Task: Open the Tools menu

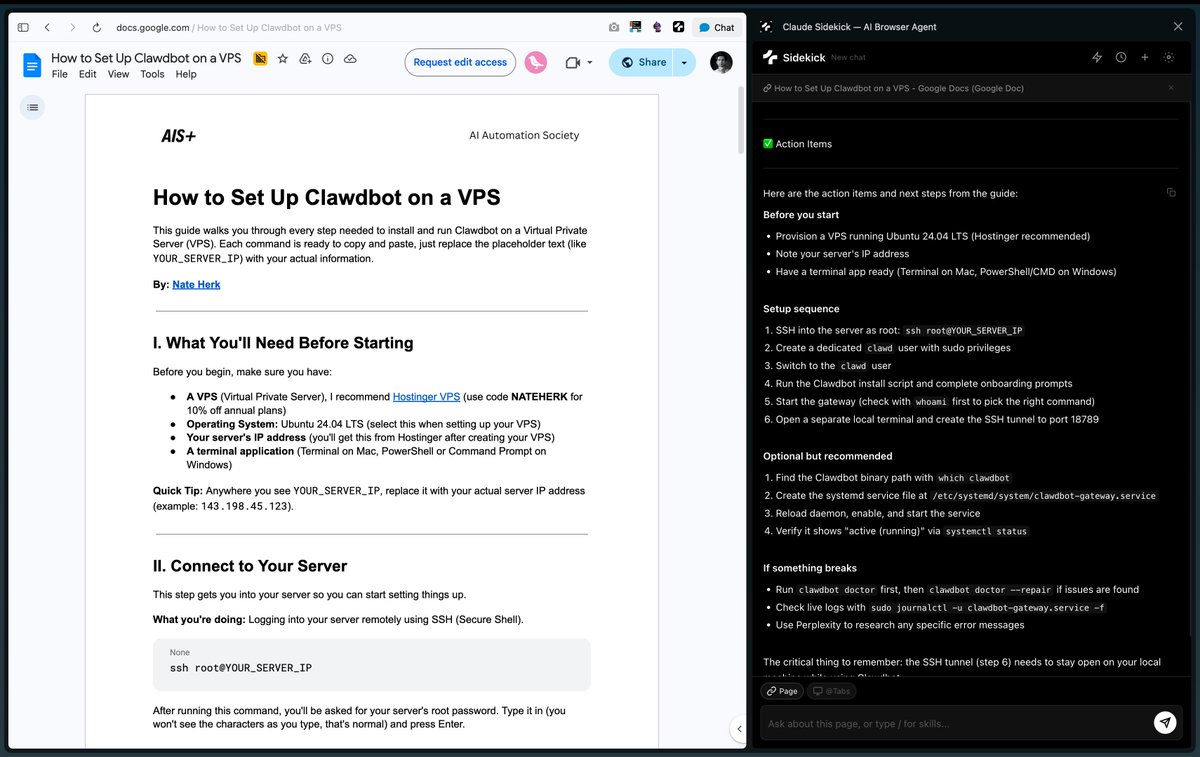Action: (152, 74)
